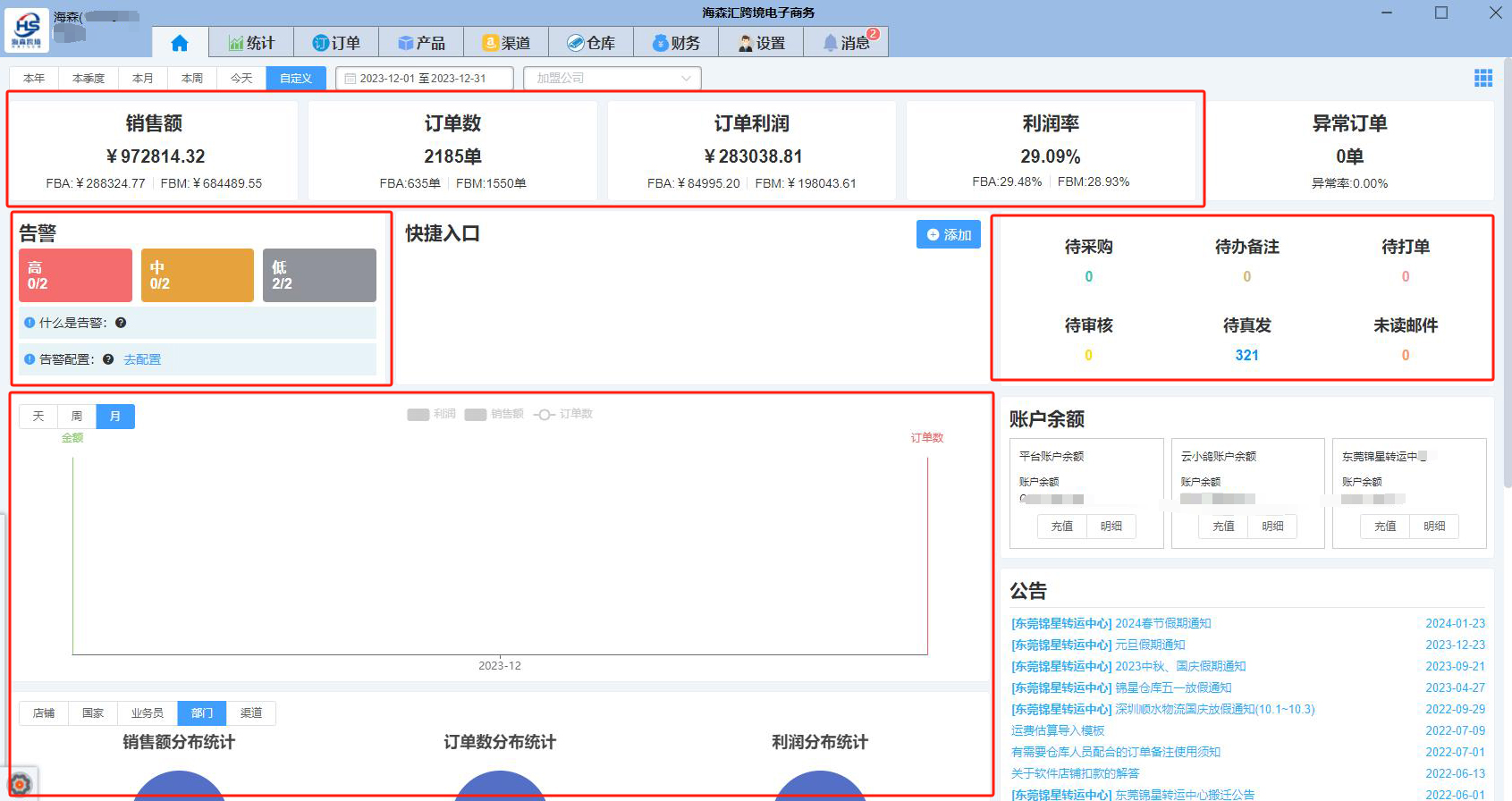
Task: Click the 待打单 count
Action: pos(1406,276)
